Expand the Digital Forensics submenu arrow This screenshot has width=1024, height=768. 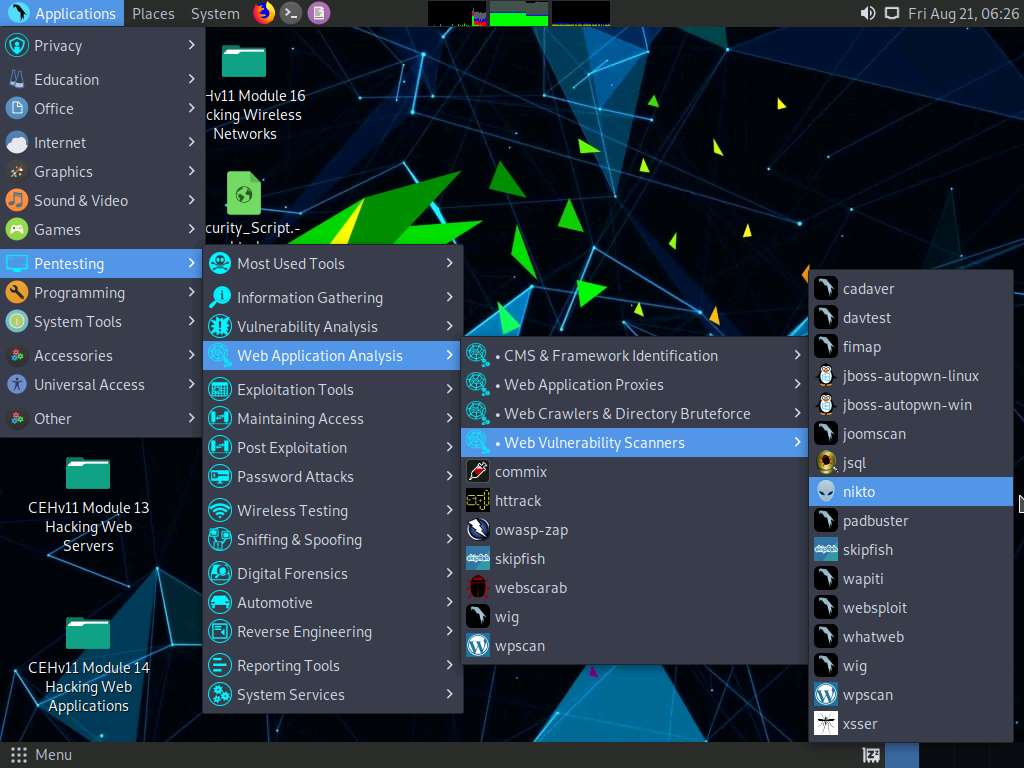pos(449,573)
